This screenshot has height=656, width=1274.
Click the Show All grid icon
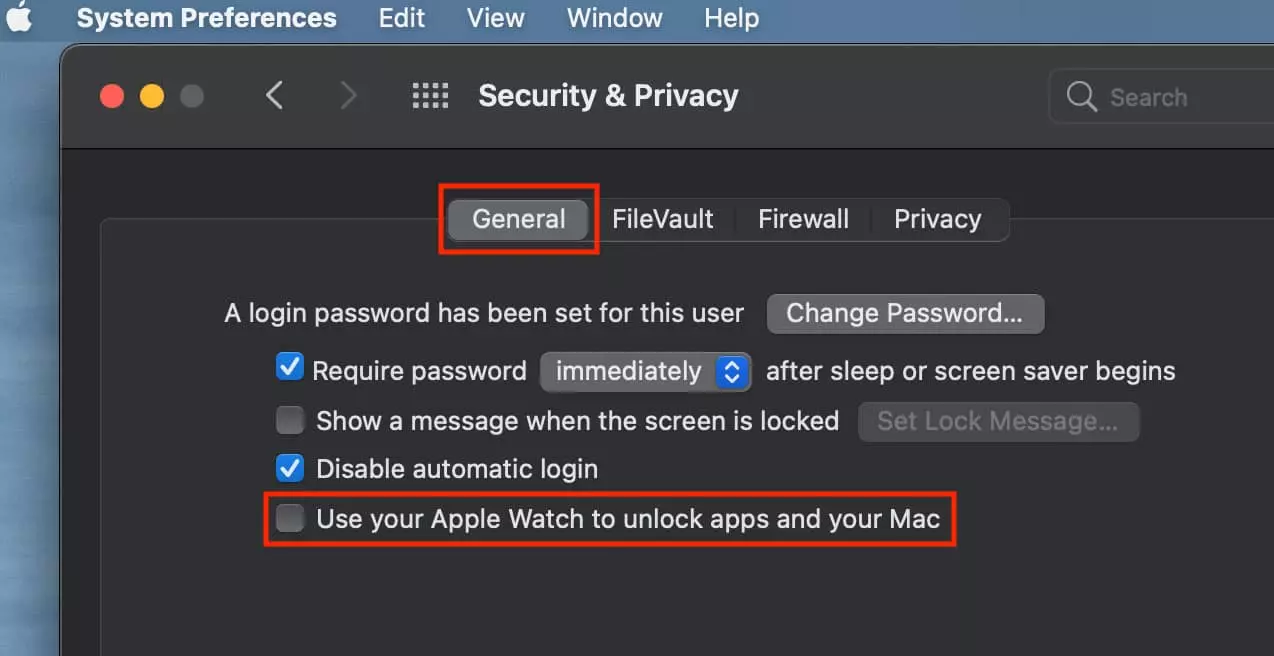[430, 95]
